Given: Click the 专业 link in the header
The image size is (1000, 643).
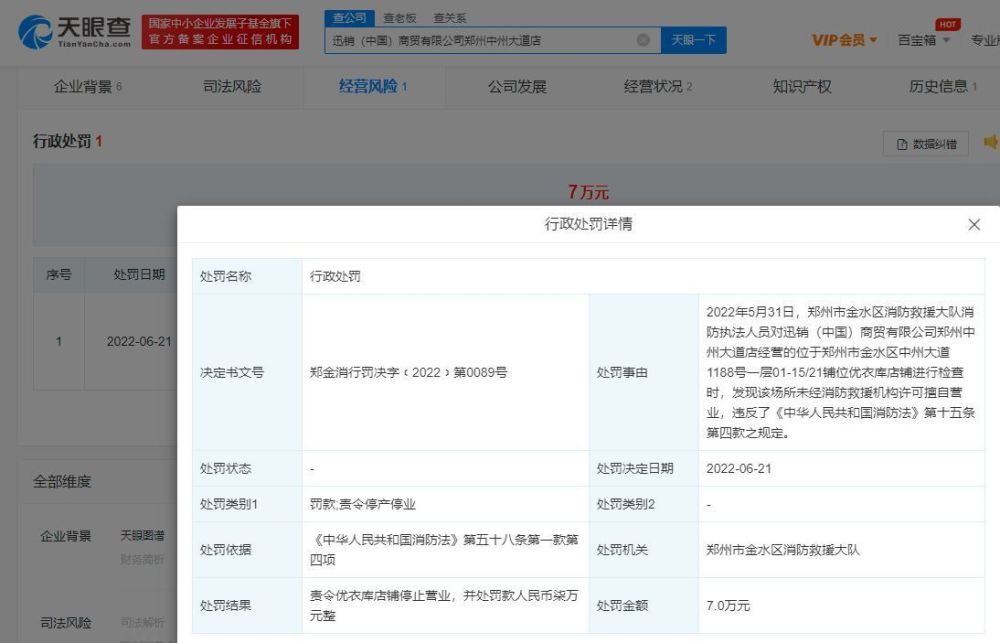Looking at the screenshot, I should pyautogui.click(x=985, y=40).
